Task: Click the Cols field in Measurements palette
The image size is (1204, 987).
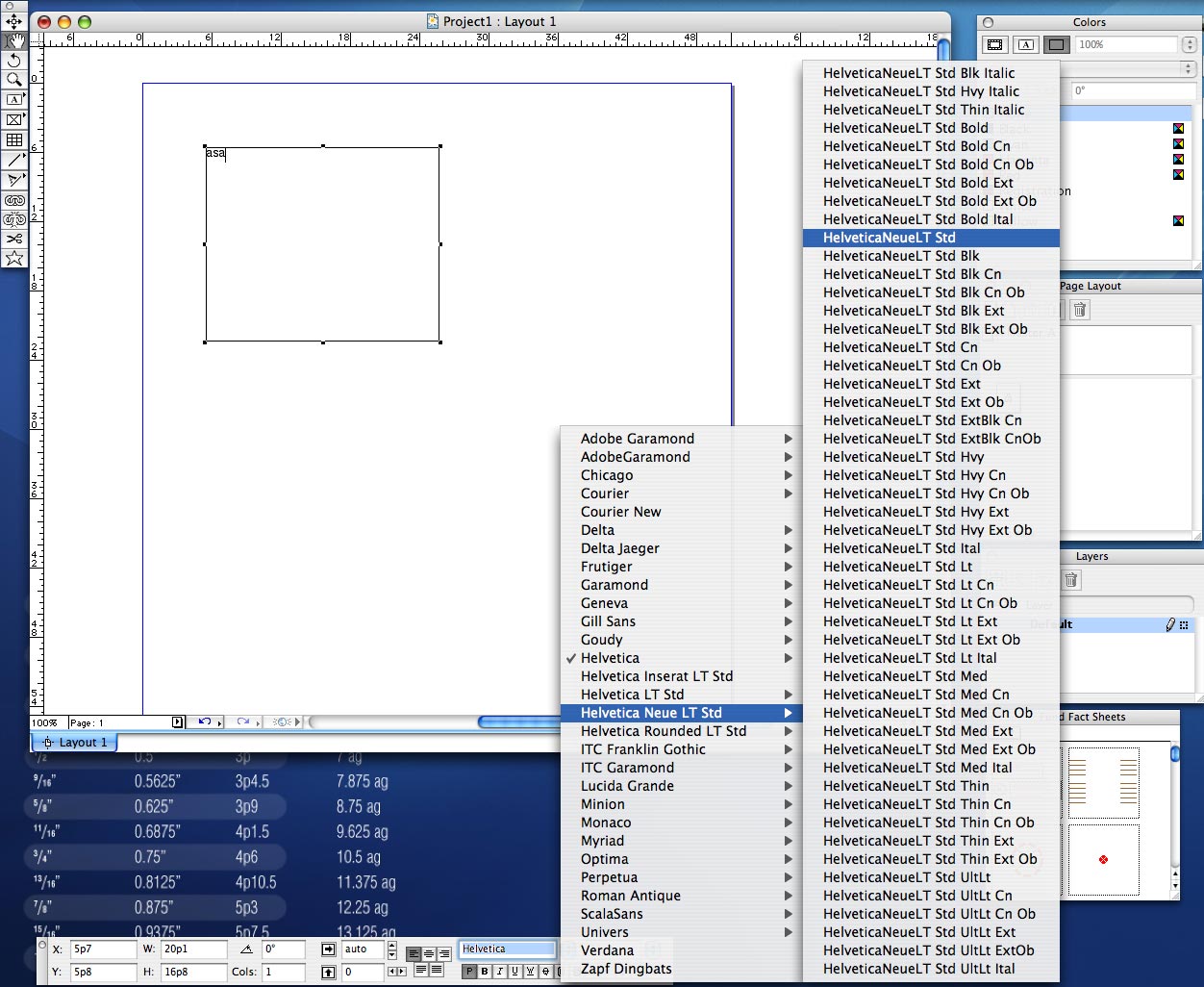Action: click(283, 973)
